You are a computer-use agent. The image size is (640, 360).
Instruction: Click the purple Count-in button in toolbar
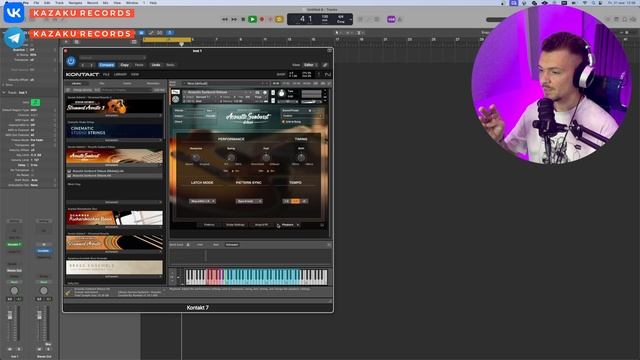(391, 19)
